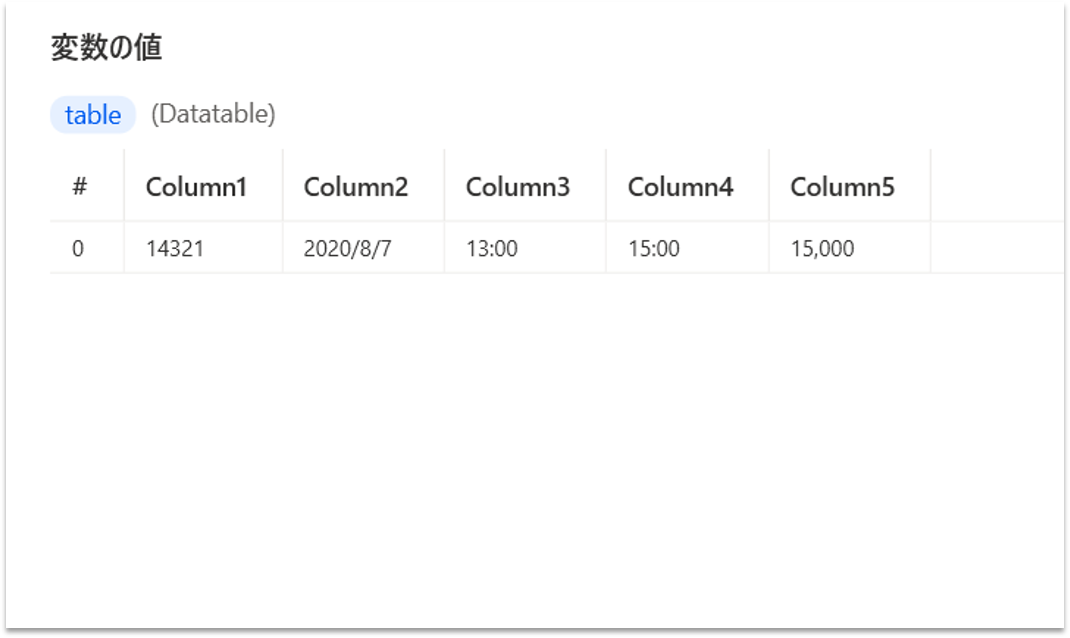Click the divider between # and Column1 headers
Screen dimensions: 1070x638
coord(124,187)
